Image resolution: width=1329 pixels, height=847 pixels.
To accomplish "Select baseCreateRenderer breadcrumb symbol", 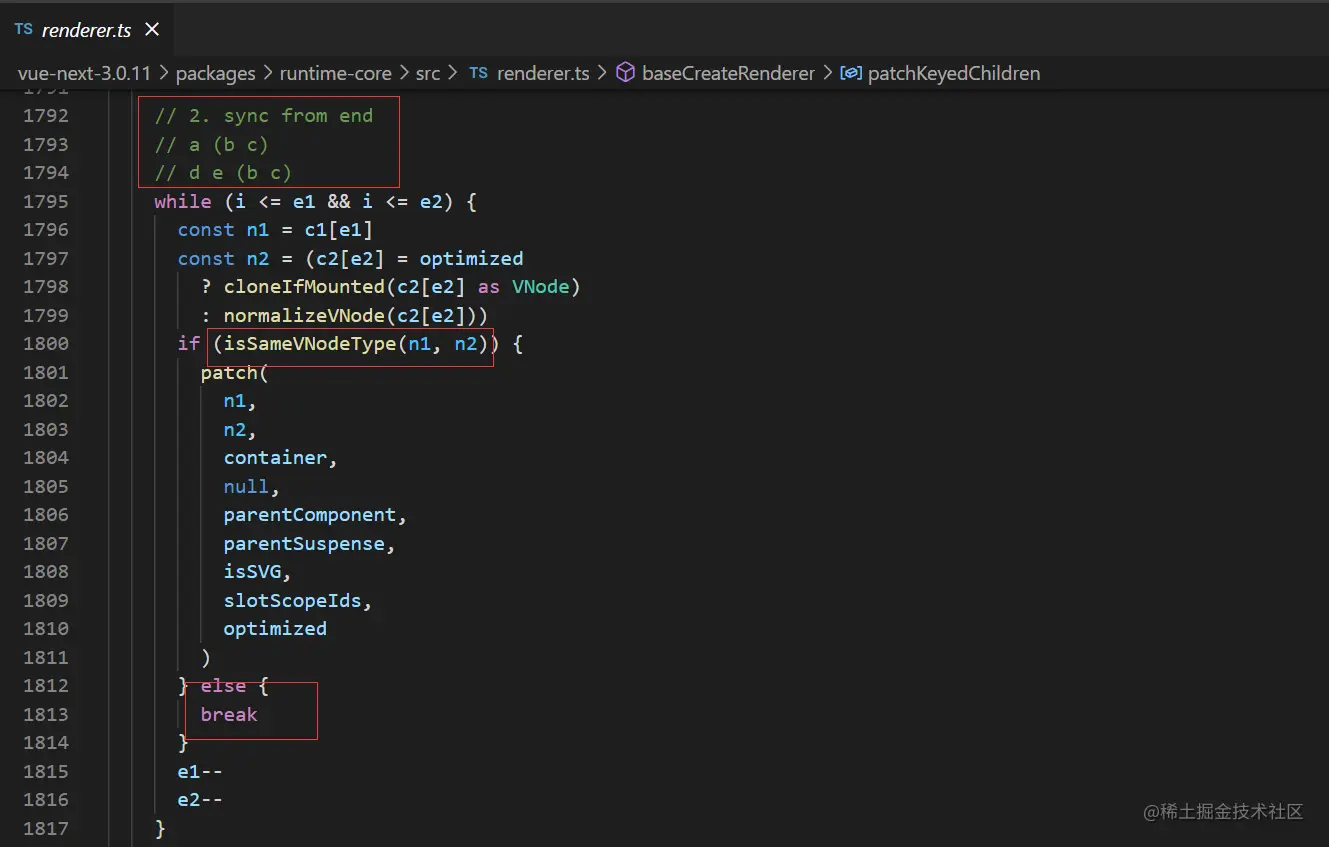I will click(728, 73).
